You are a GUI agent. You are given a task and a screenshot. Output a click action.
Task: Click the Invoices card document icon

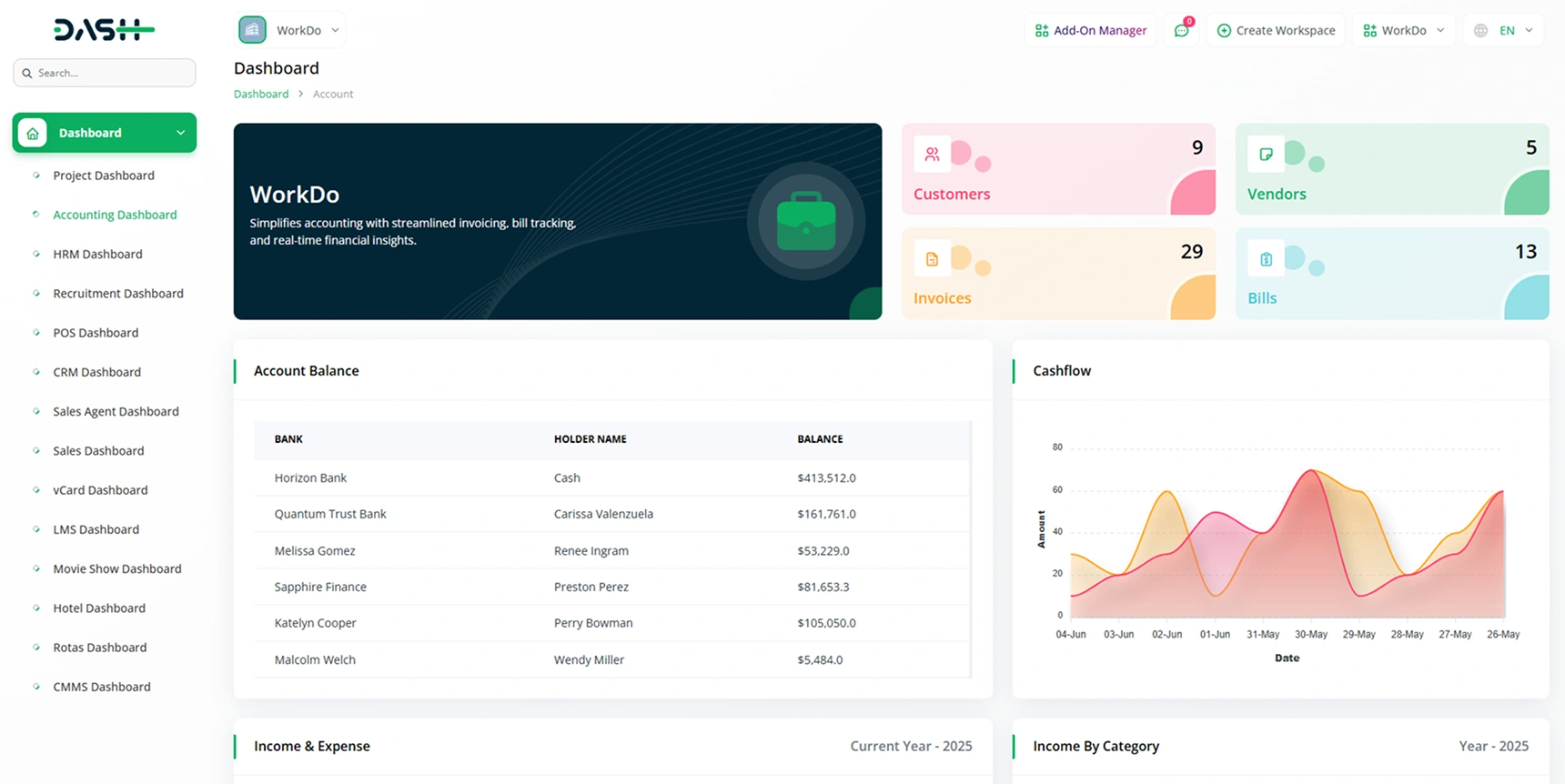(x=932, y=259)
